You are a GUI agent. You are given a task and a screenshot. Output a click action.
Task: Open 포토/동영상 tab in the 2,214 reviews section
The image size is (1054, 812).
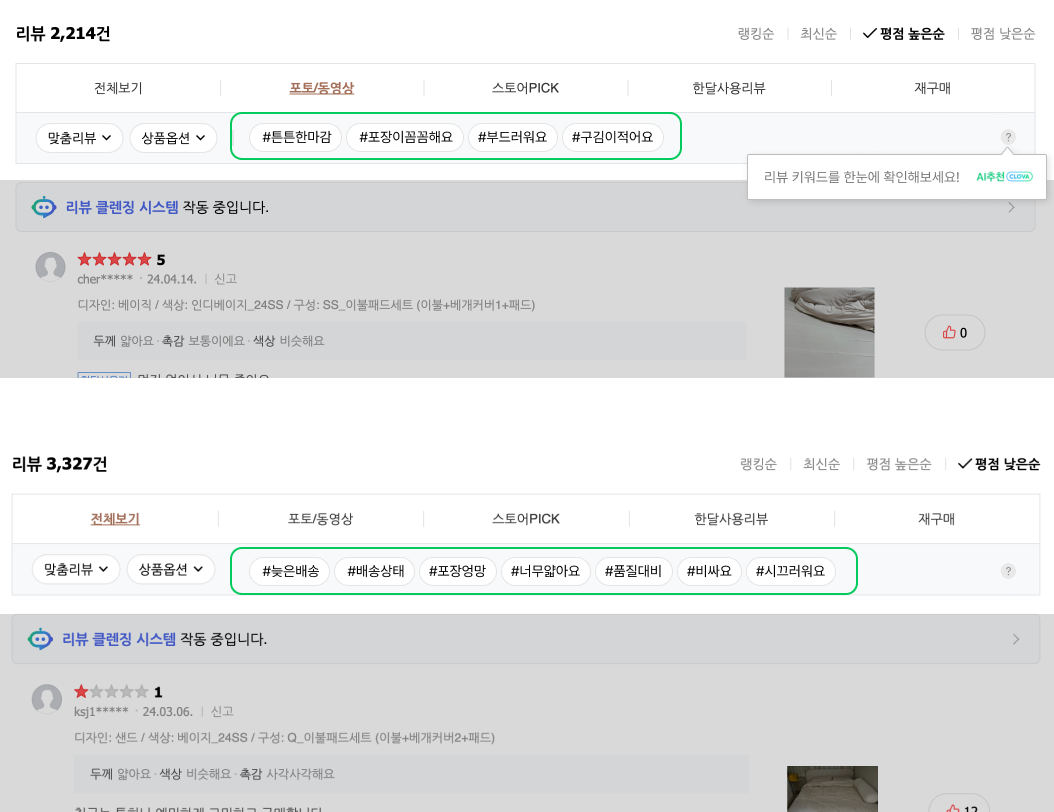point(321,88)
